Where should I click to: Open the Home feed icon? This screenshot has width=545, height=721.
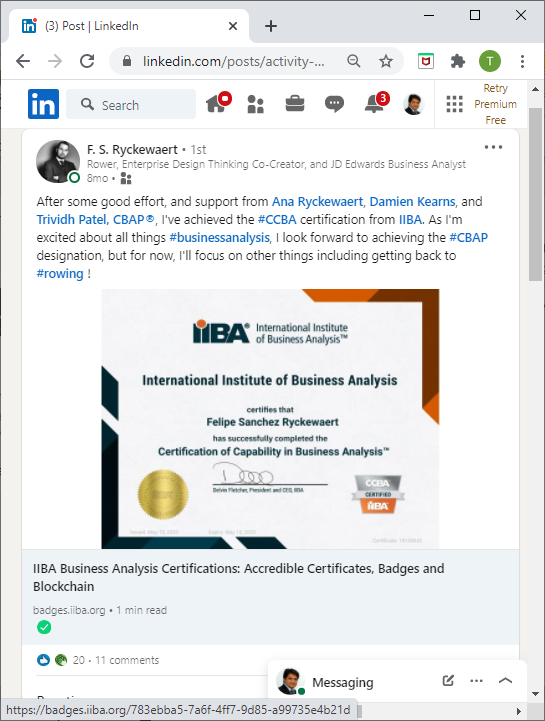click(x=218, y=103)
